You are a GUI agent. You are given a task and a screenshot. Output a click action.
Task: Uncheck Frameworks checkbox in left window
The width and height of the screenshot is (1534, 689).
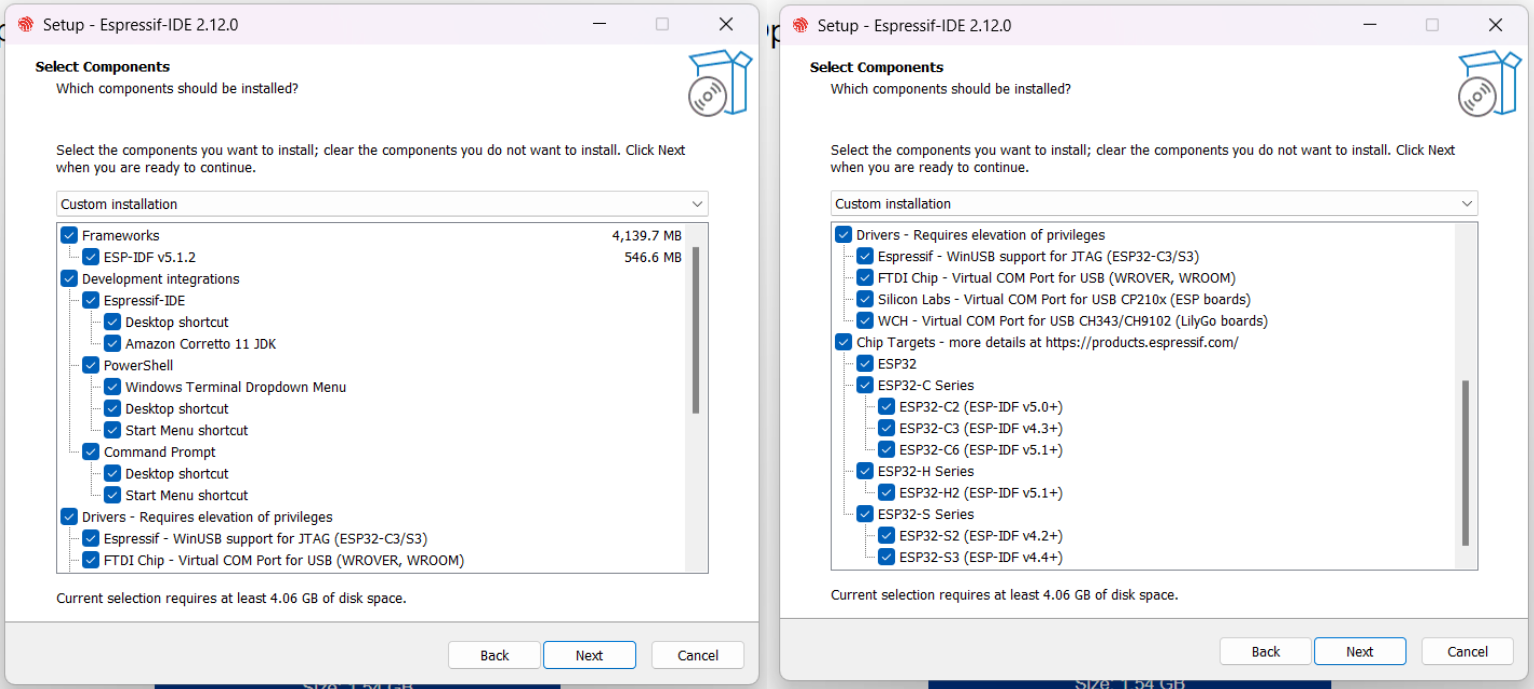[x=69, y=236]
